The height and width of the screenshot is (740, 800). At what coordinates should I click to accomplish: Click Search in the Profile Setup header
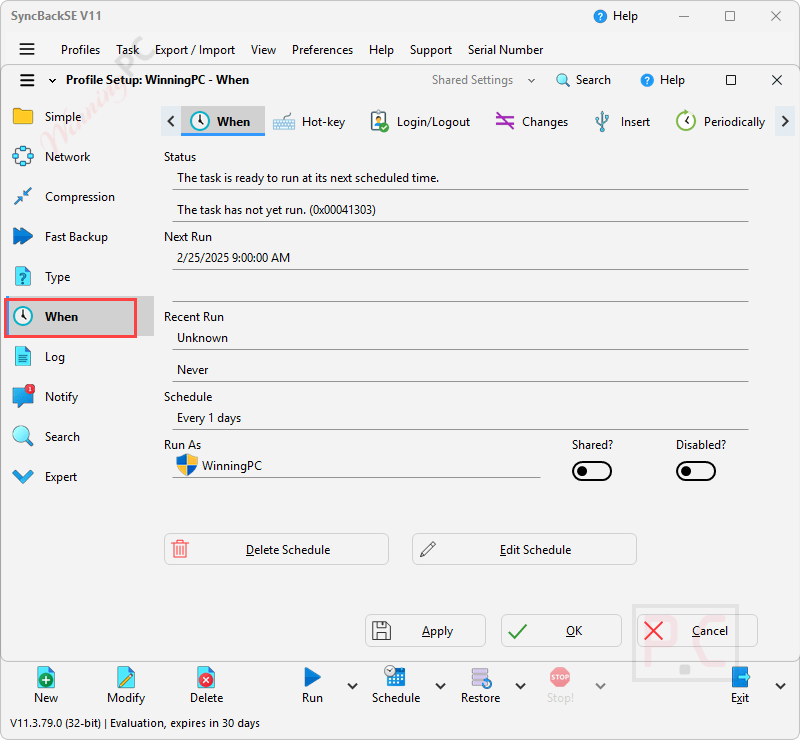click(583, 80)
